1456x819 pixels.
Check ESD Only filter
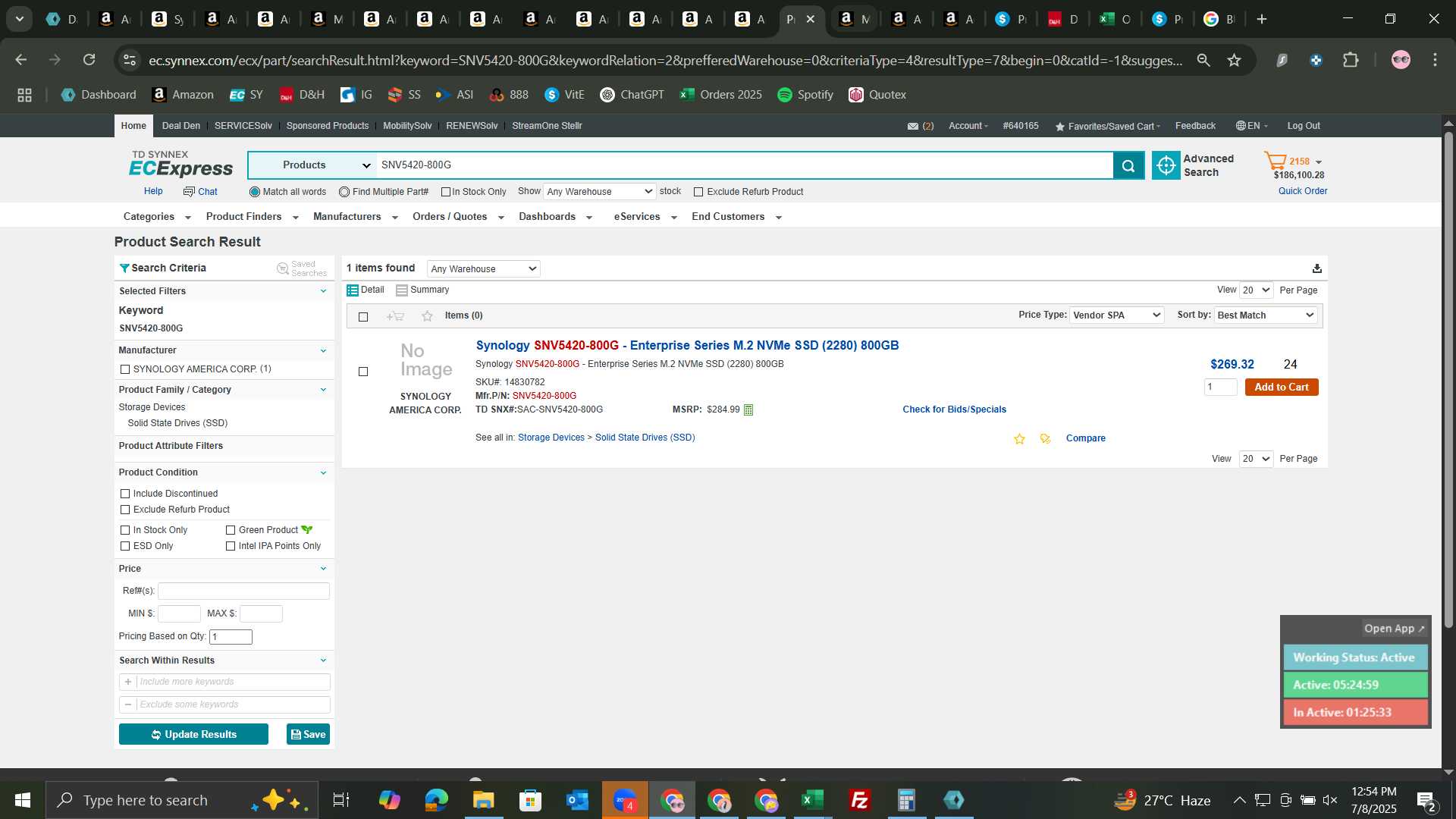[x=125, y=546]
